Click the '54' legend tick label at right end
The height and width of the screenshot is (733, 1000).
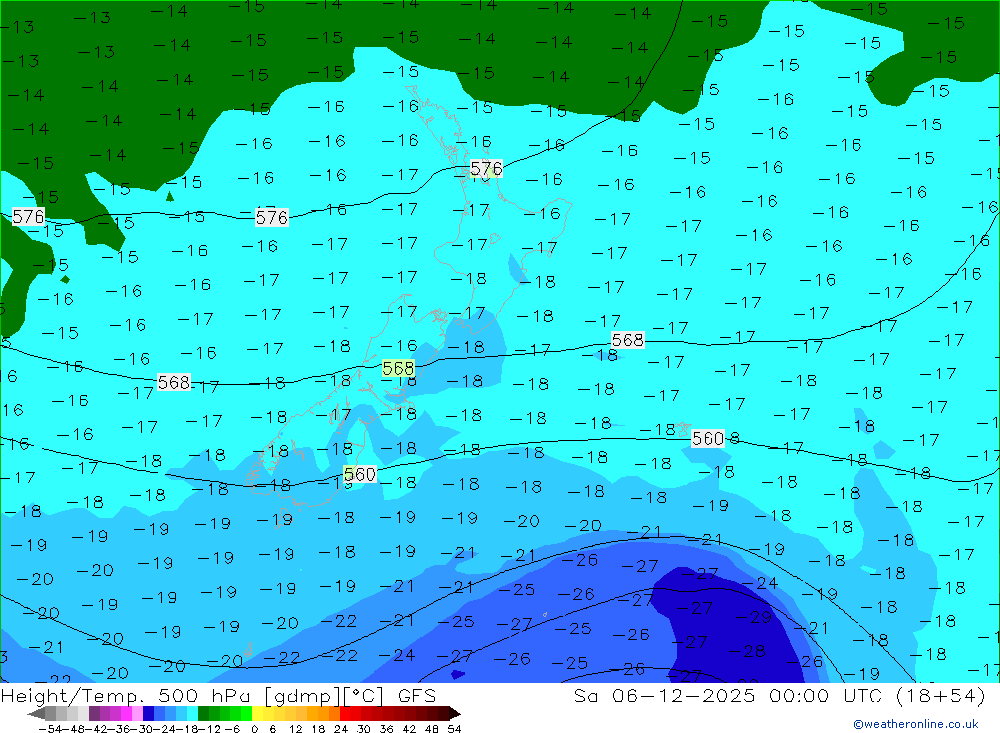454,729
